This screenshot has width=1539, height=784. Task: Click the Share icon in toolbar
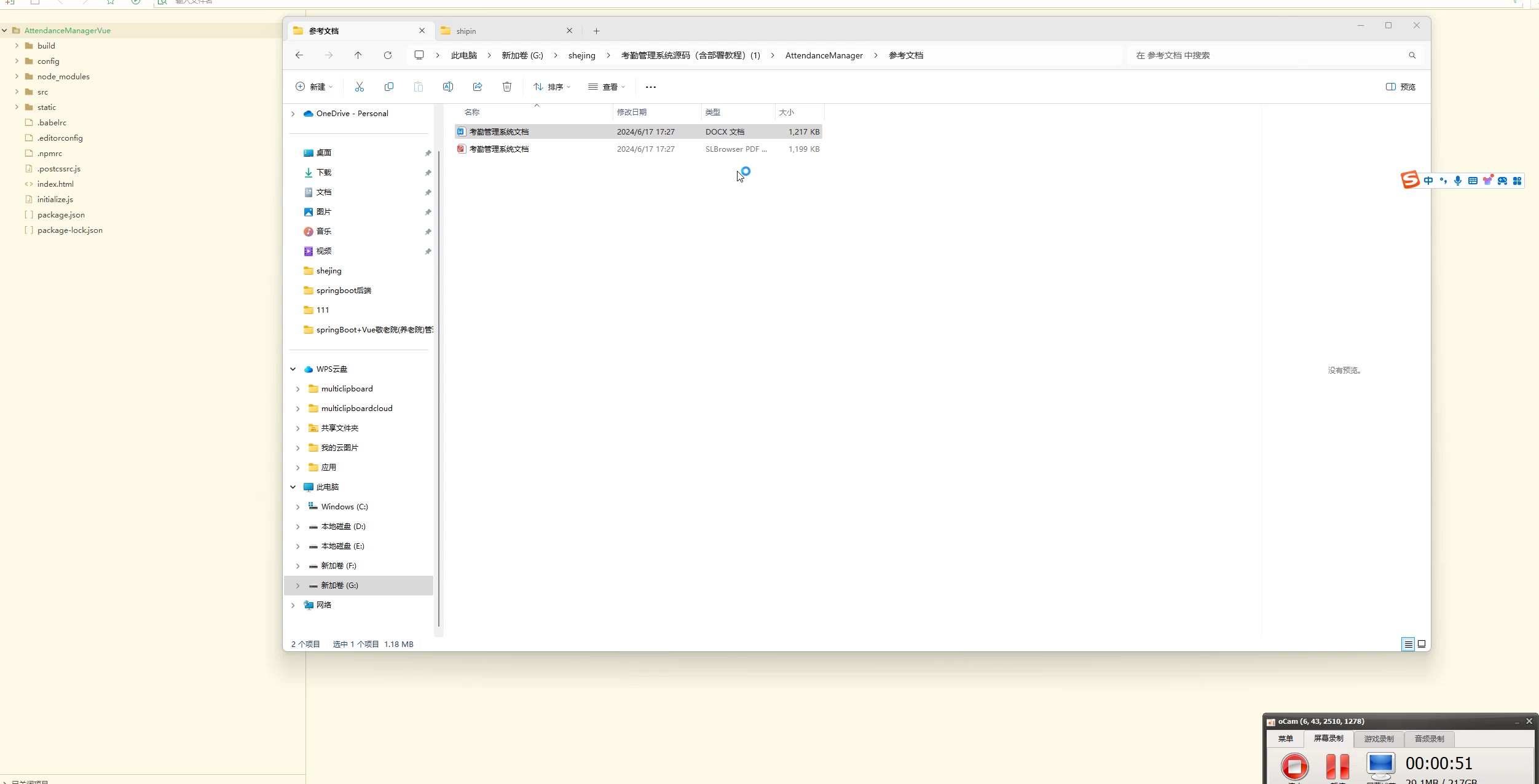point(478,87)
